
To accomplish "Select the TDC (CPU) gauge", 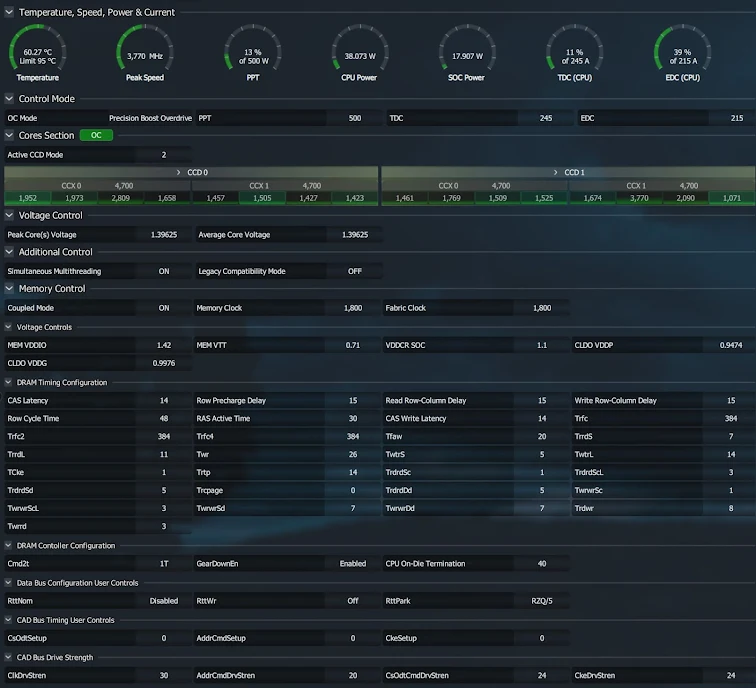I will pos(574,52).
